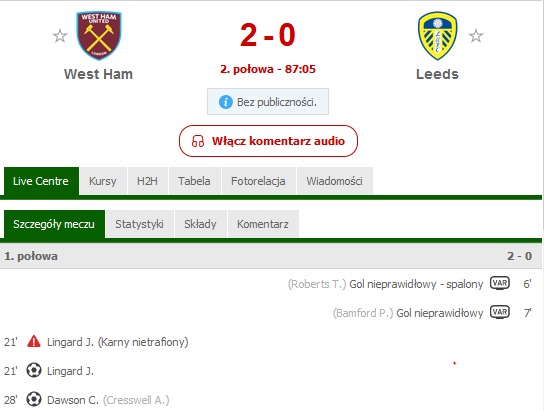Click the red missed penalty warning icon
The height and width of the screenshot is (411, 544).
click(x=34, y=342)
